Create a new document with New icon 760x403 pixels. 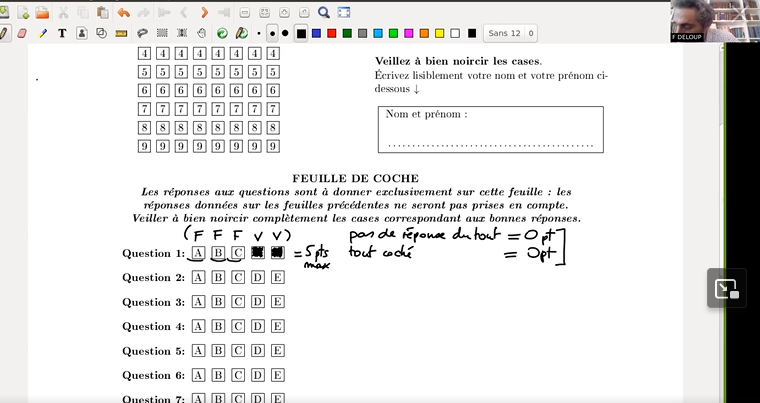point(22,12)
